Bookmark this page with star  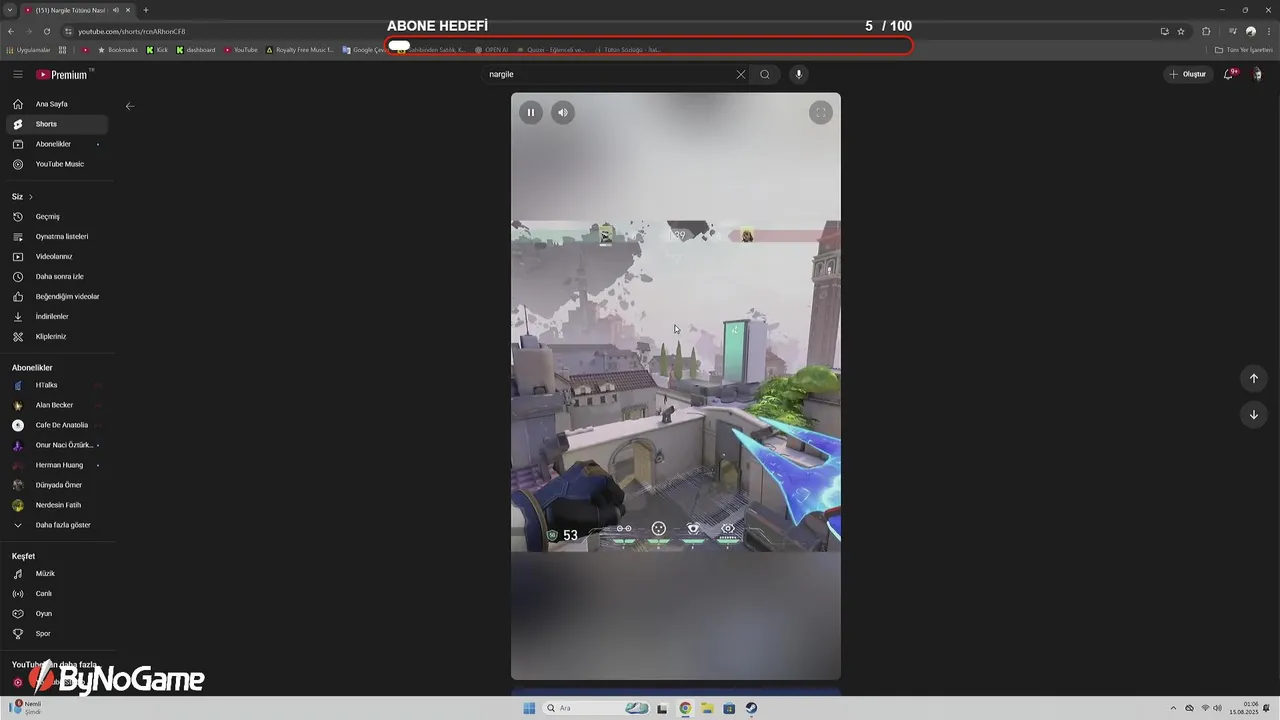pos(1181,31)
